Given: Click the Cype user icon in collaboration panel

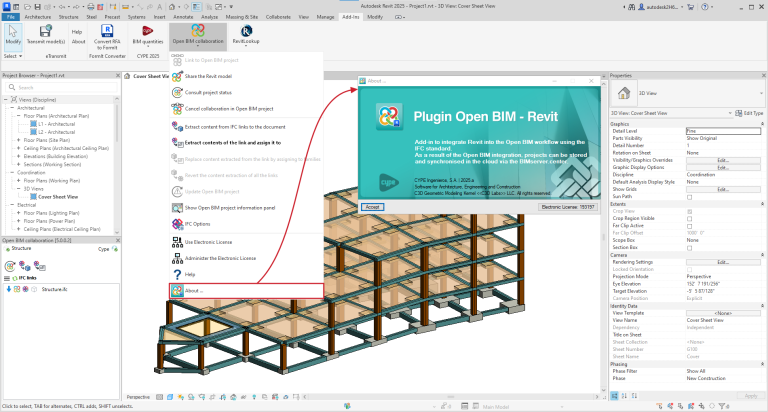Looking at the screenshot, I should click(x=115, y=249).
